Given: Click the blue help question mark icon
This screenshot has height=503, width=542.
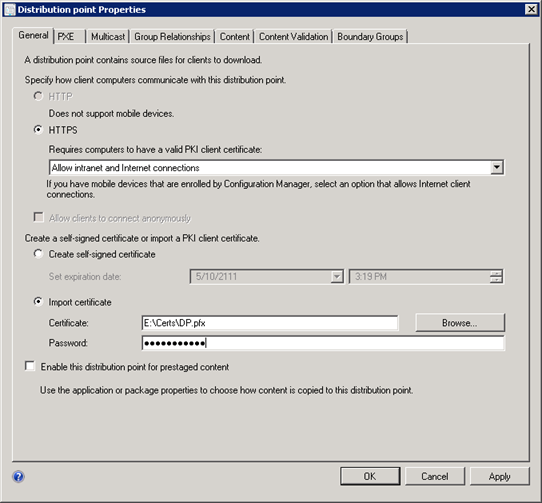Looking at the screenshot, I should 18,477.
